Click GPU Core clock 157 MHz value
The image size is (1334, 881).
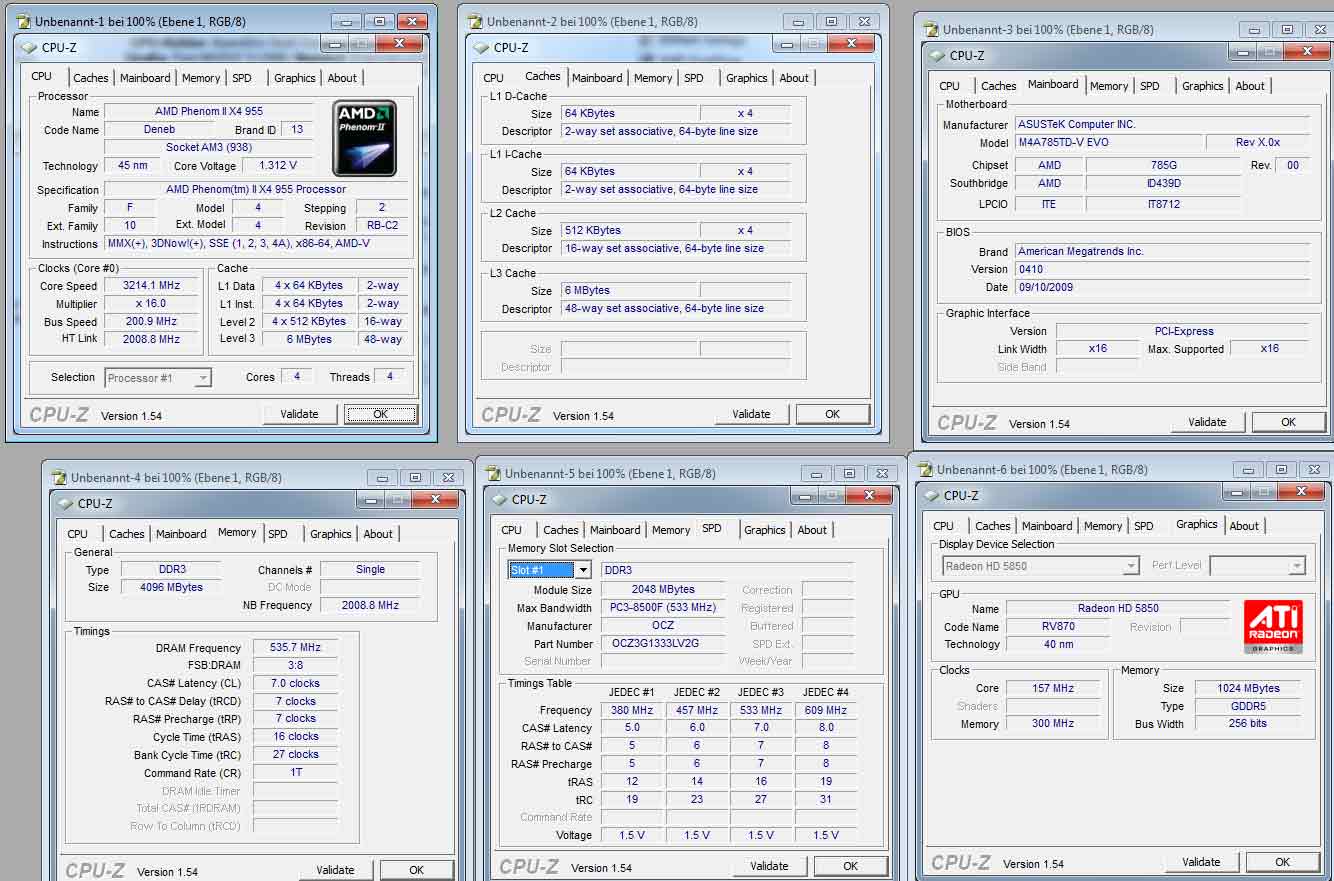click(1053, 688)
